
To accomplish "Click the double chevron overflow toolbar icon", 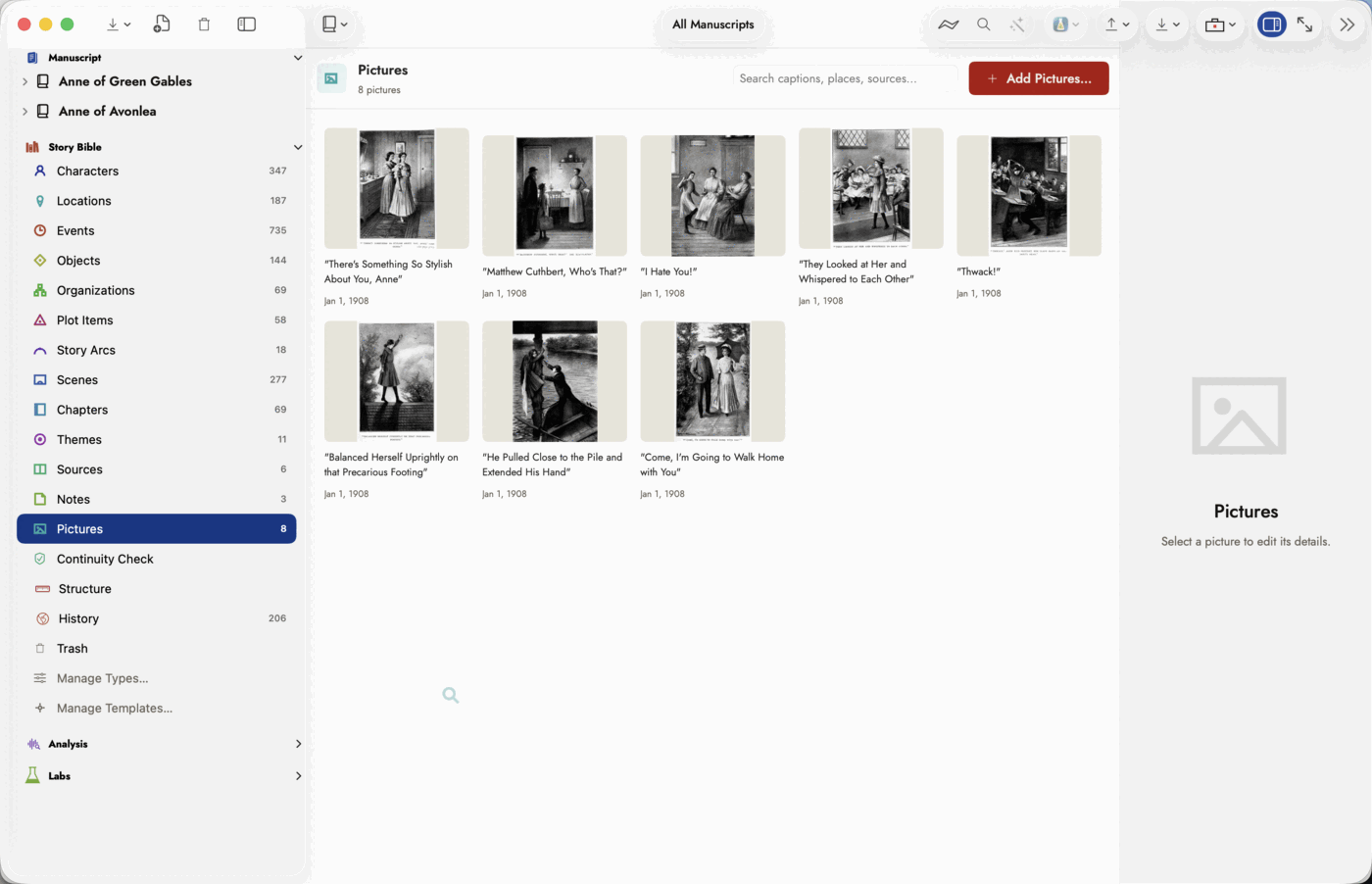I will [1347, 25].
